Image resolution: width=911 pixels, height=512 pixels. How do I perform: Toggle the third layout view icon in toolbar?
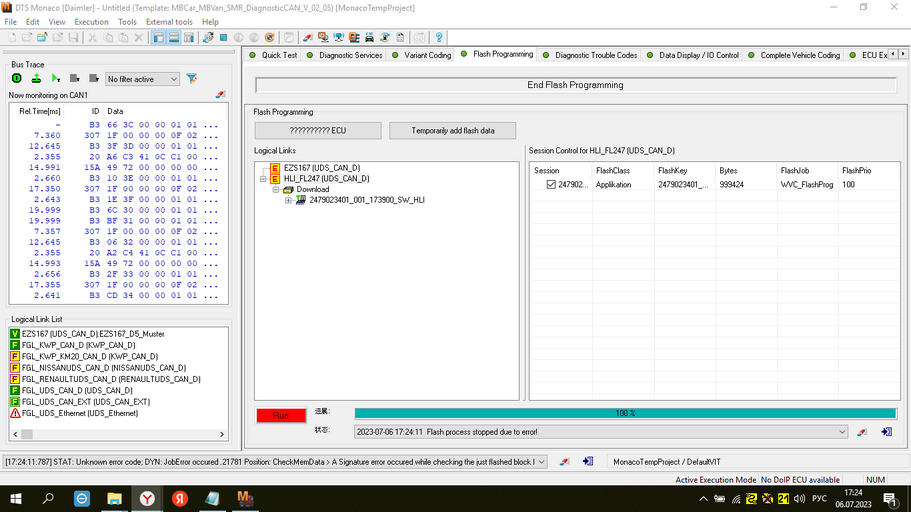click(189, 38)
